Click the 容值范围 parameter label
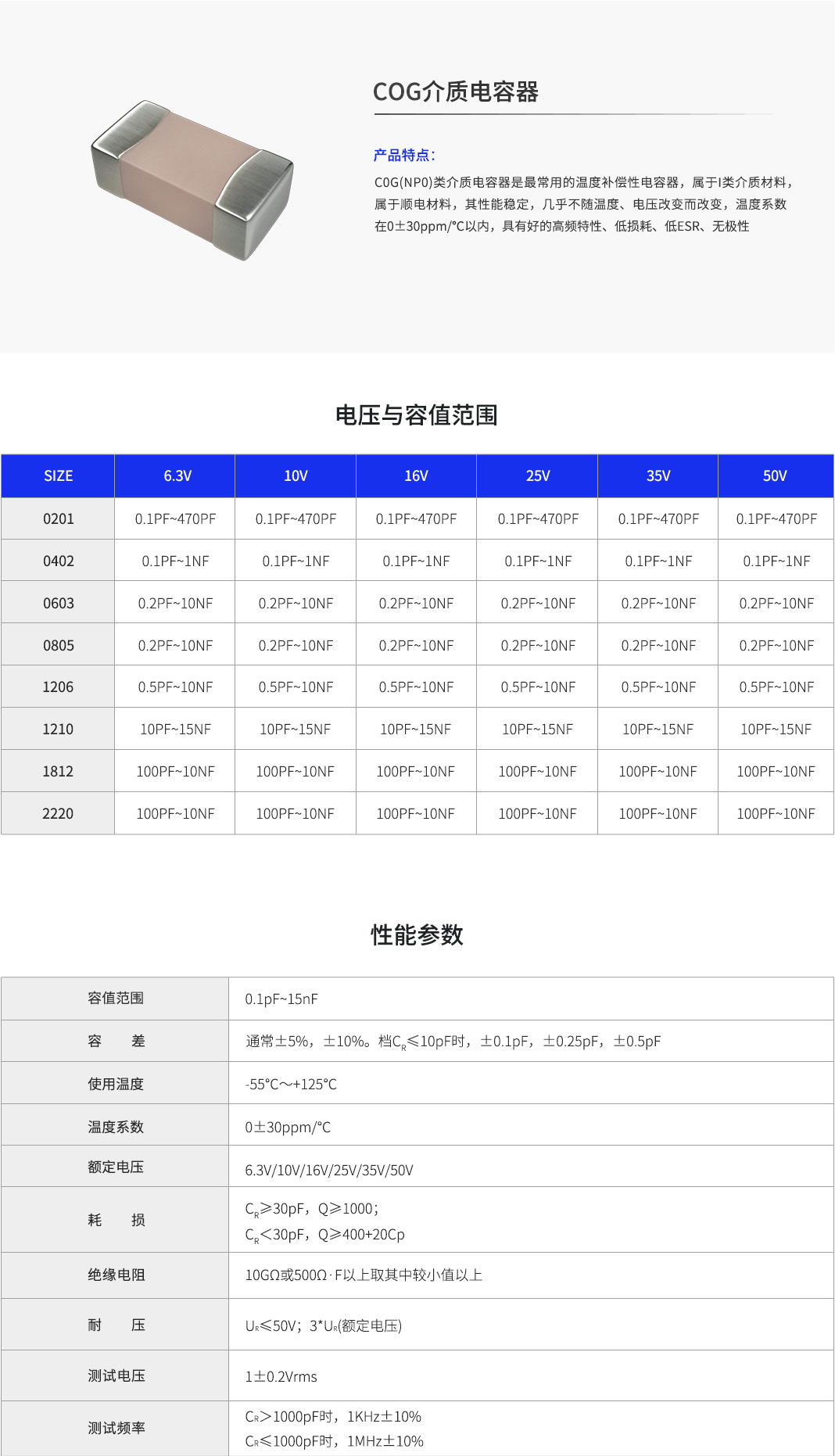The image size is (835, 1456). pyautogui.click(x=116, y=998)
